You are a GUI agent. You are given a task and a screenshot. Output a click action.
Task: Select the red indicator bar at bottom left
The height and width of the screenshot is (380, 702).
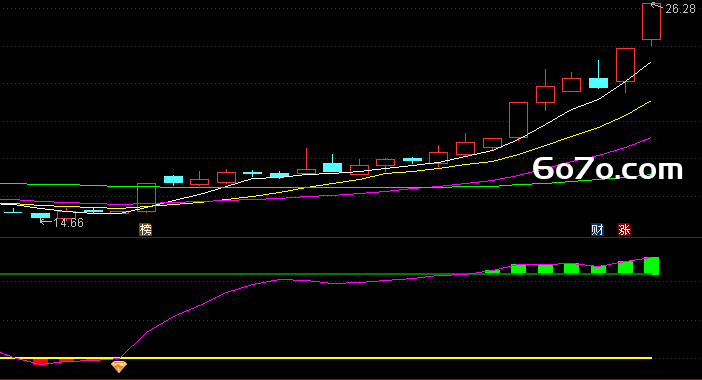[40, 362]
